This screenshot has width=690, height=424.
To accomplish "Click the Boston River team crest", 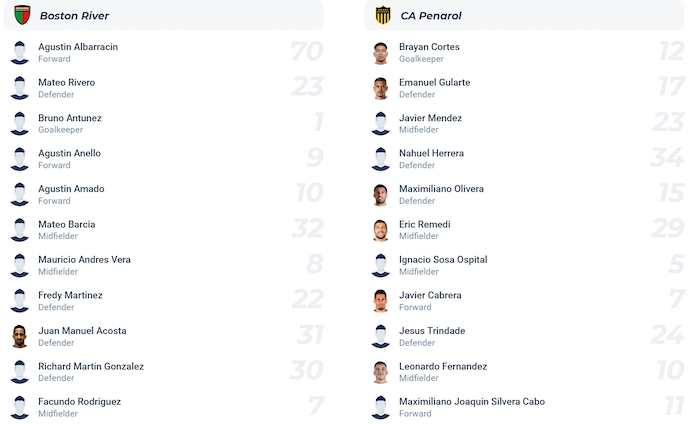I will click(x=21, y=15).
